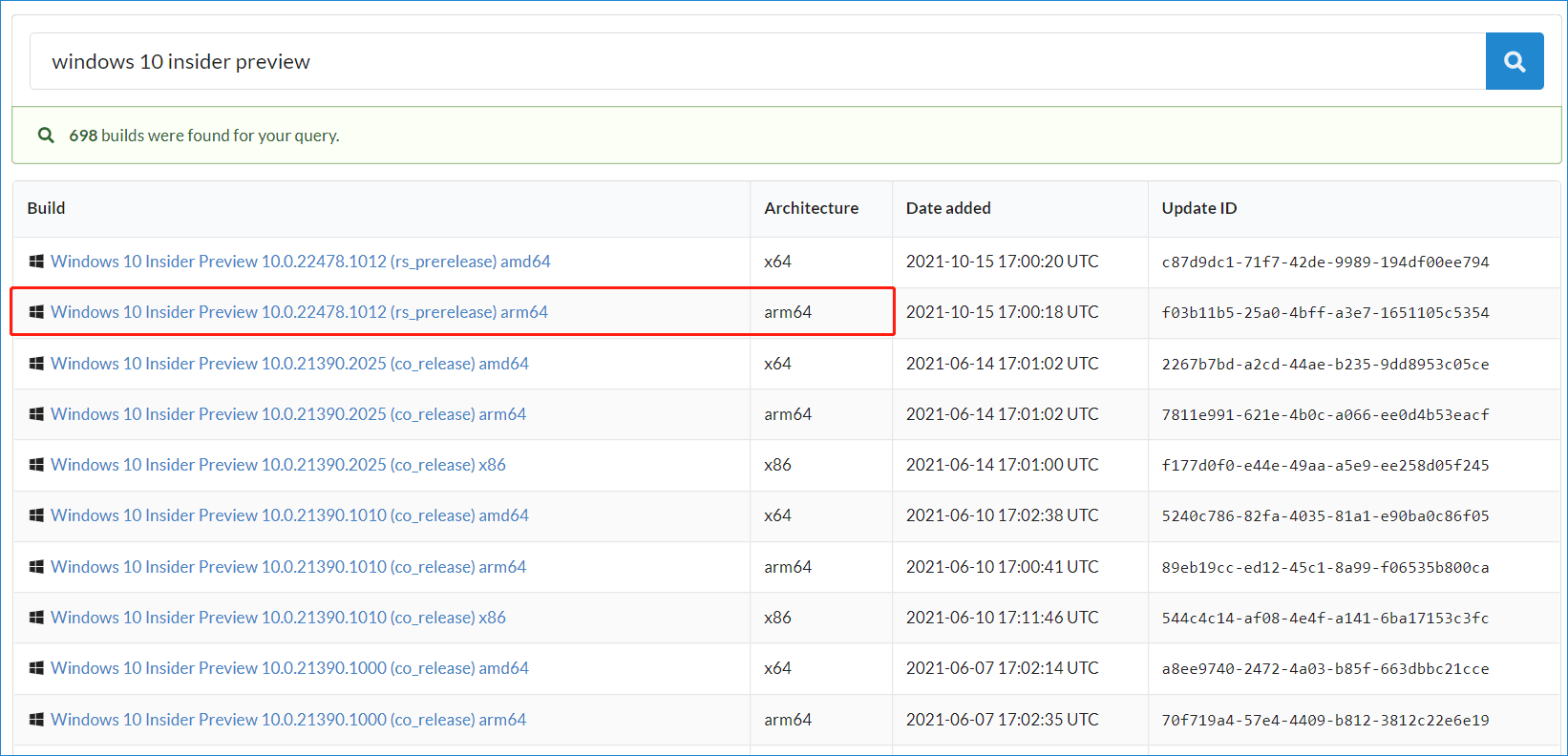1568x756 pixels.
Task: Click date '2021-06-07 17:02:14 UTC'
Action: (1003, 668)
